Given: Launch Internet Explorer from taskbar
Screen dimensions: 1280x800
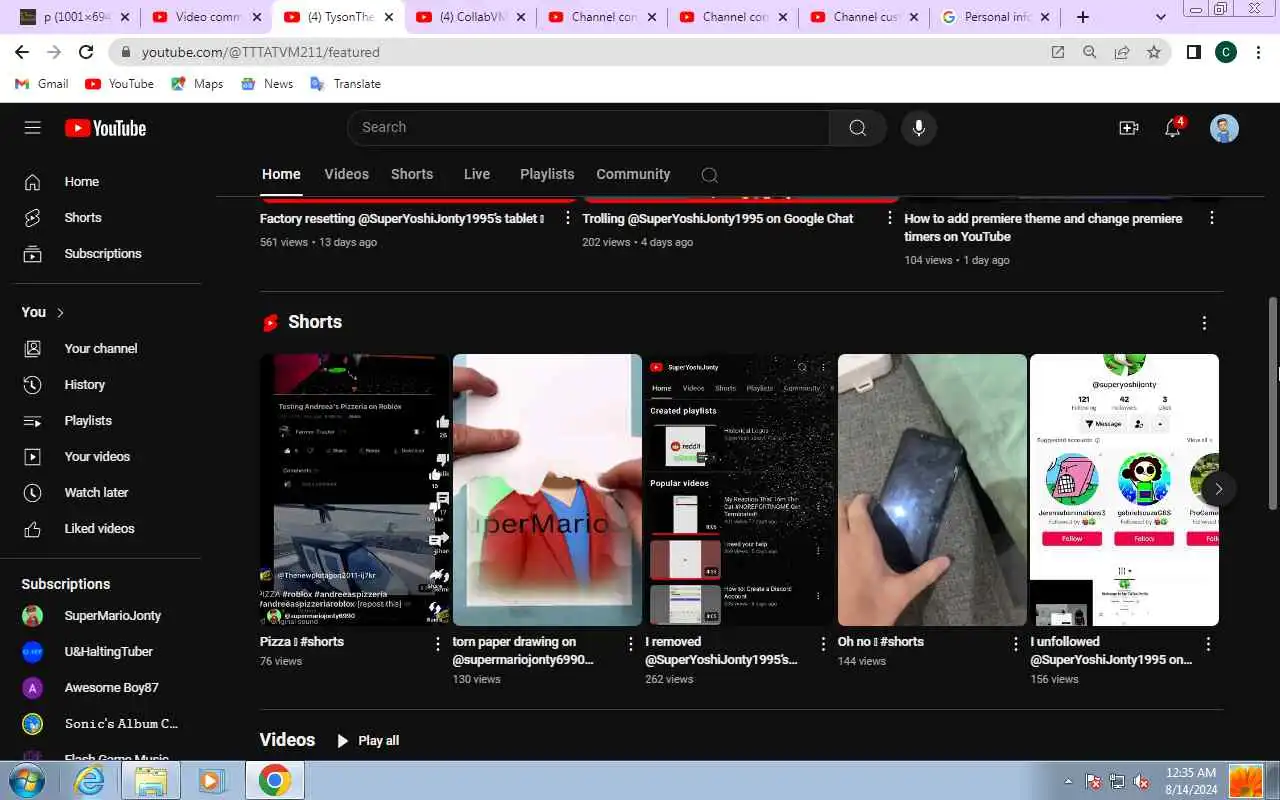Looking at the screenshot, I should [90, 780].
